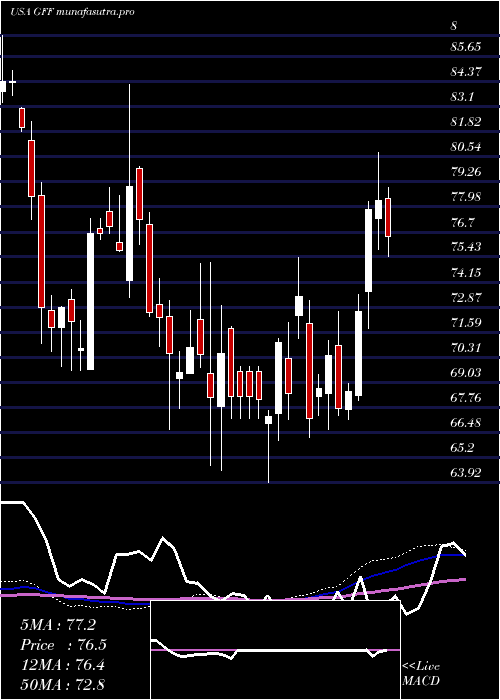
Task: Select the 71.59 price level label
Action: coord(466,322)
